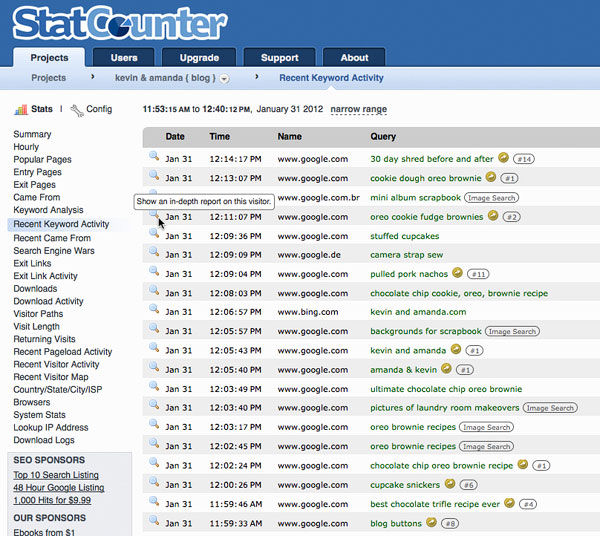
Task: Open Country/State/City/ISP in sidebar
Action: point(58,389)
